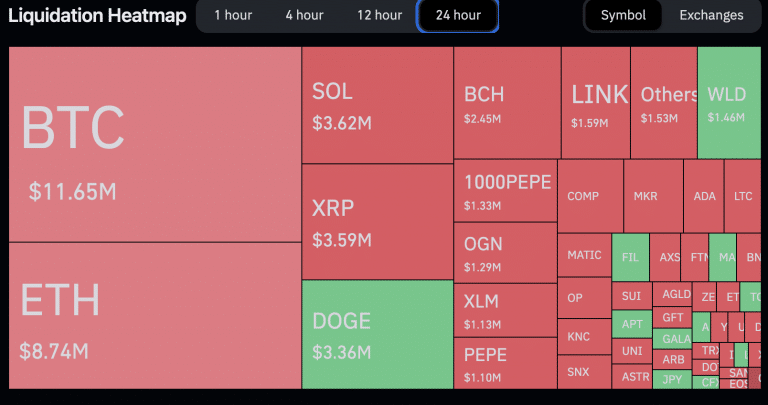Switch to the 4 hour timeframe
768x405 pixels.
(x=304, y=15)
